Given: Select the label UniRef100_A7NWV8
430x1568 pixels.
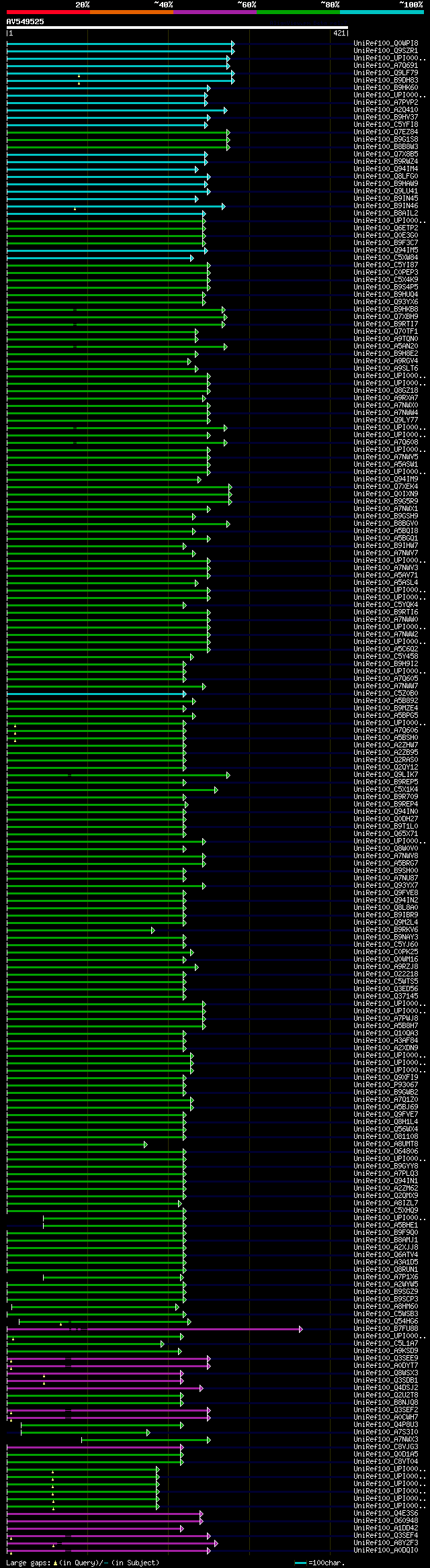Looking at the screenshot, I should click(x=386, y=856).
